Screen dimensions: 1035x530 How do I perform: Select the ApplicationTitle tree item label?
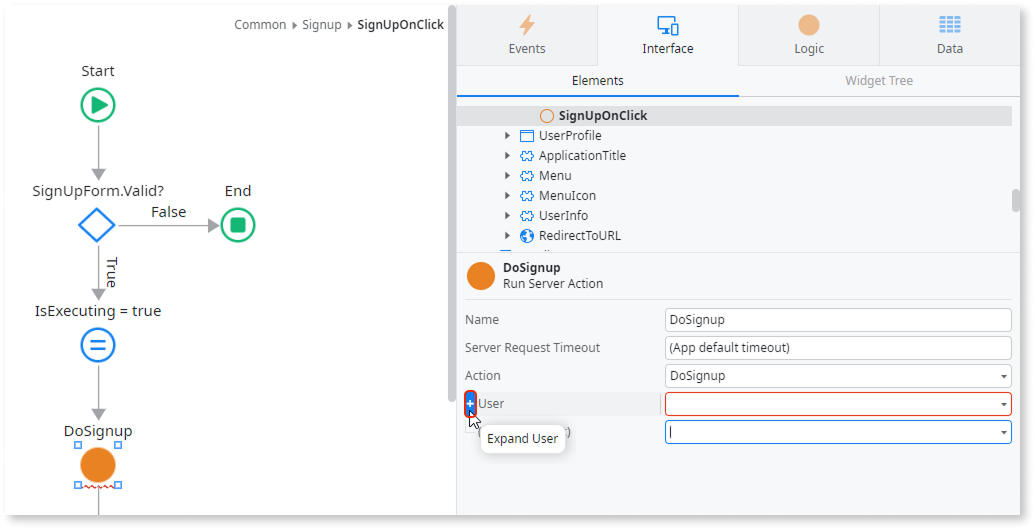tap(582, 156)
